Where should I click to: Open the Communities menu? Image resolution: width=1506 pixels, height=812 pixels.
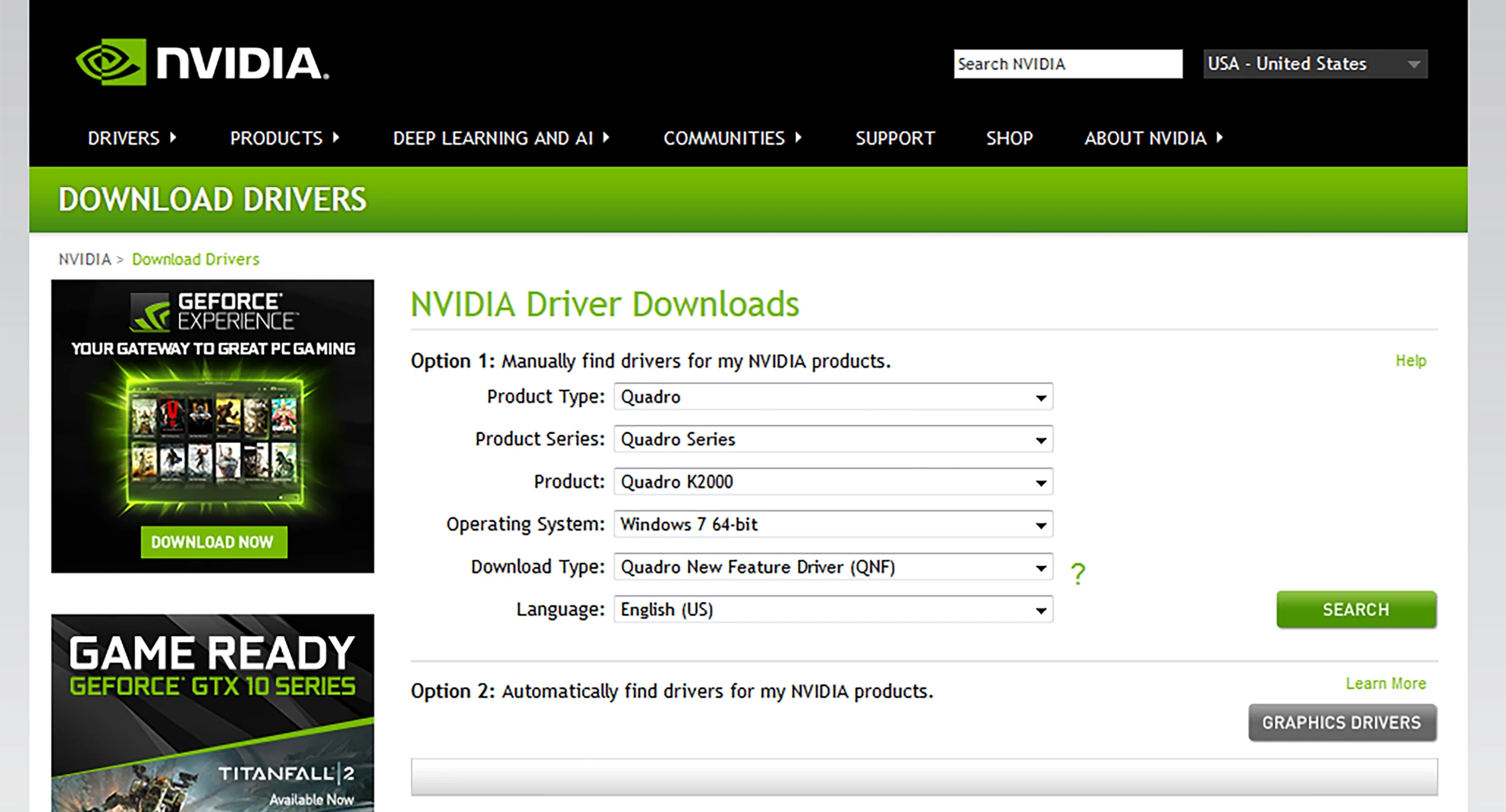pos(732,138)
